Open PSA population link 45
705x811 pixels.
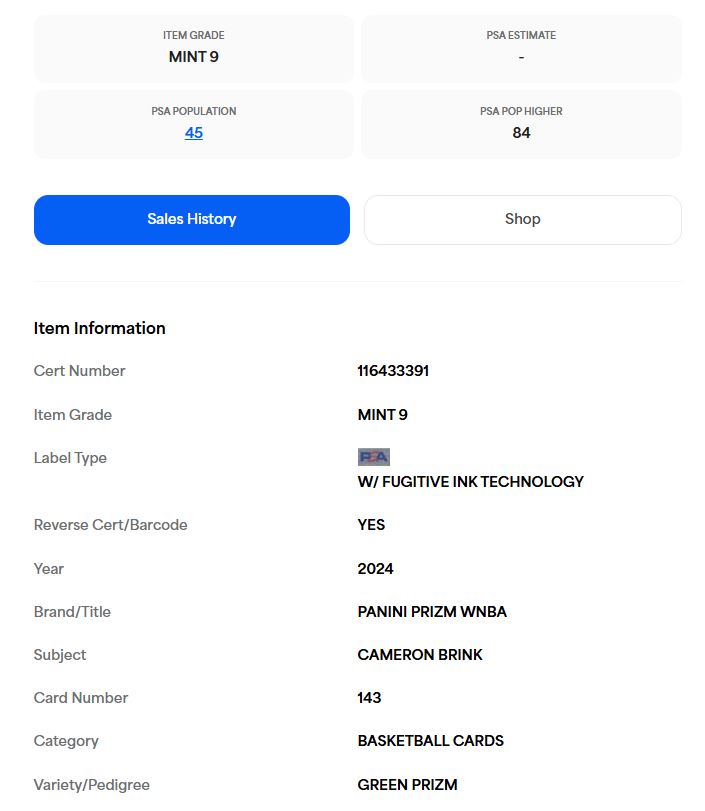[x=193, y=133]
